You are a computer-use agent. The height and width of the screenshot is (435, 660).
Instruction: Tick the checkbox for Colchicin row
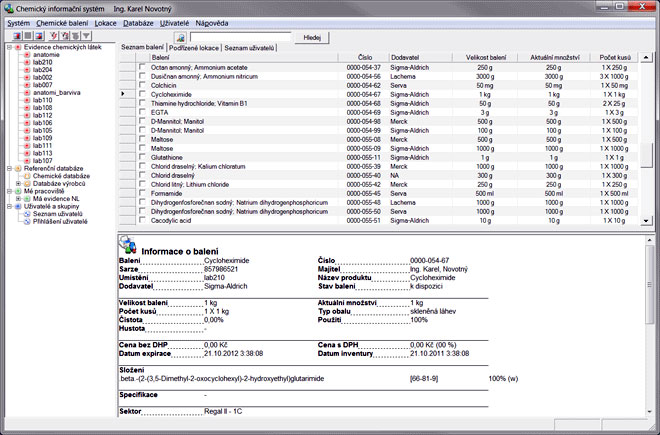[x=142, y=85]
